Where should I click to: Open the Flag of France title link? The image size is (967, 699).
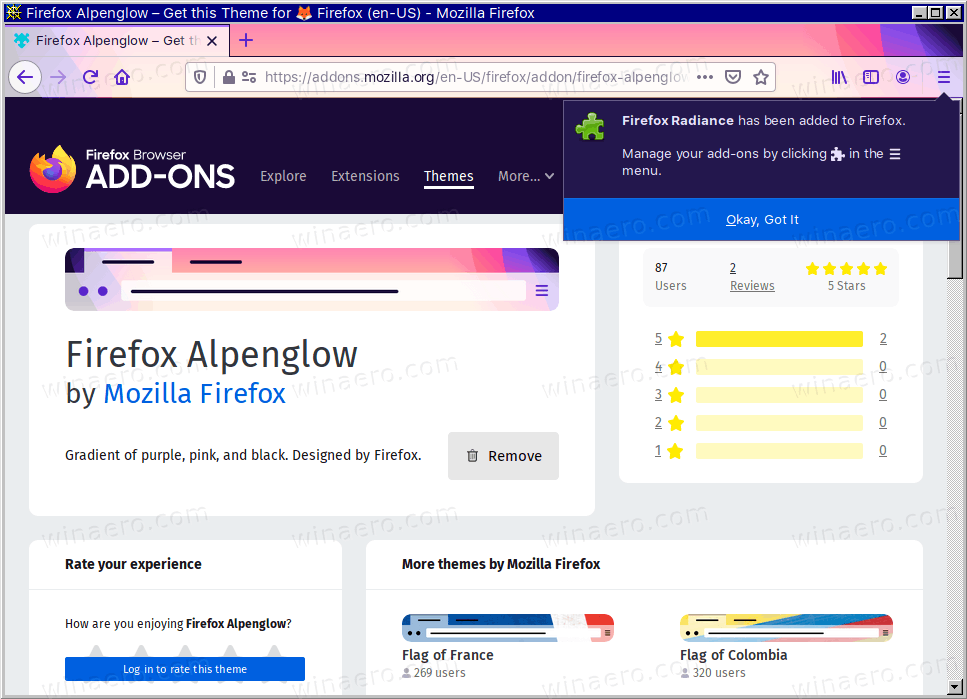tap(448, 655)
